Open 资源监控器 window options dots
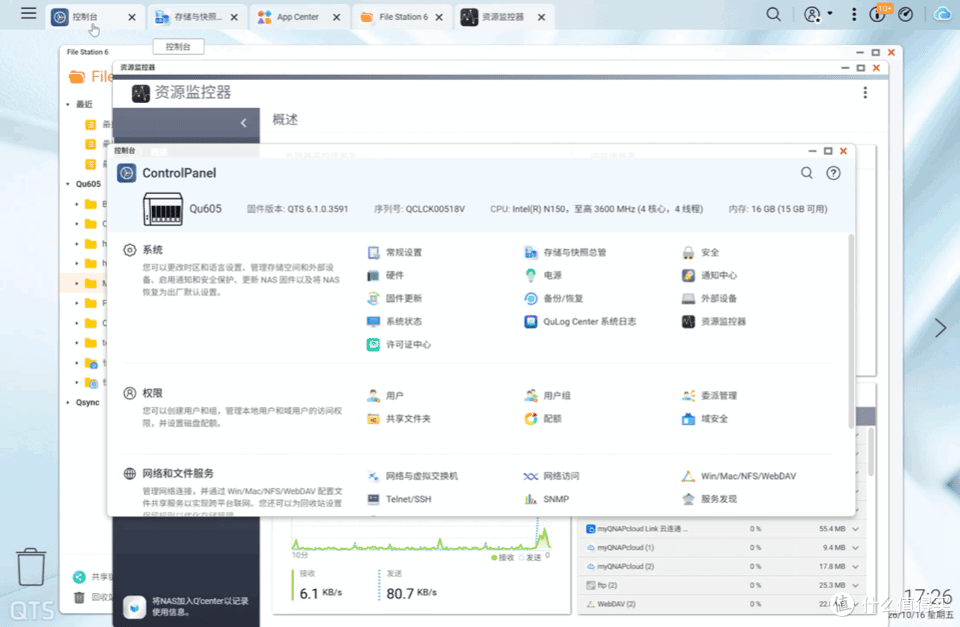960x627 pixels. [865, 92]
